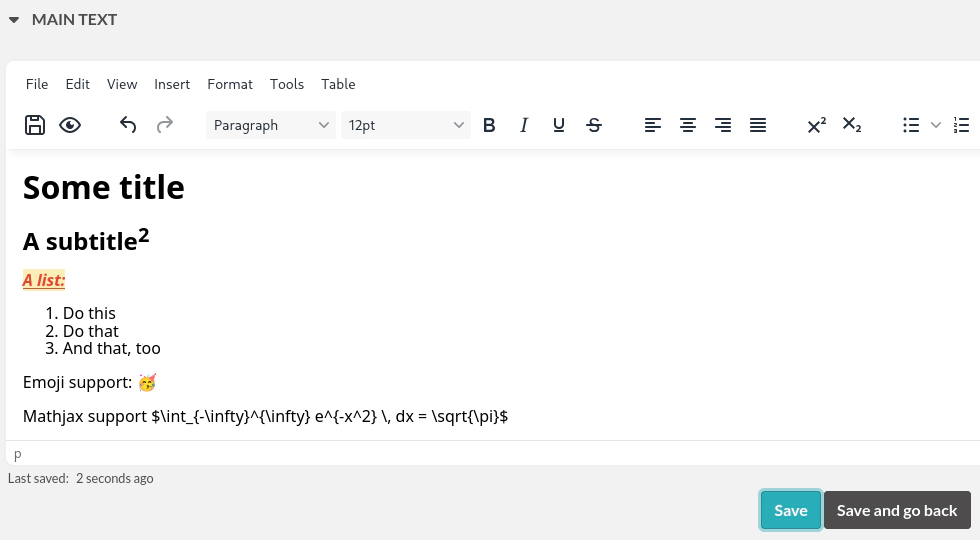The height and width of the screenshot is (540, 980).
Task: Justify the text alignment
Action: tap(758, 125)
